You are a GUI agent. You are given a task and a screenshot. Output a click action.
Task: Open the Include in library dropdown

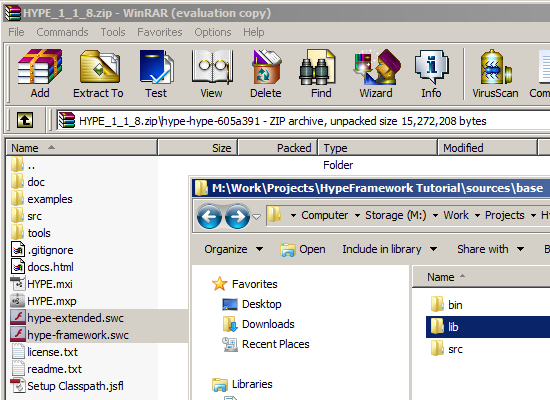(389, 249)
